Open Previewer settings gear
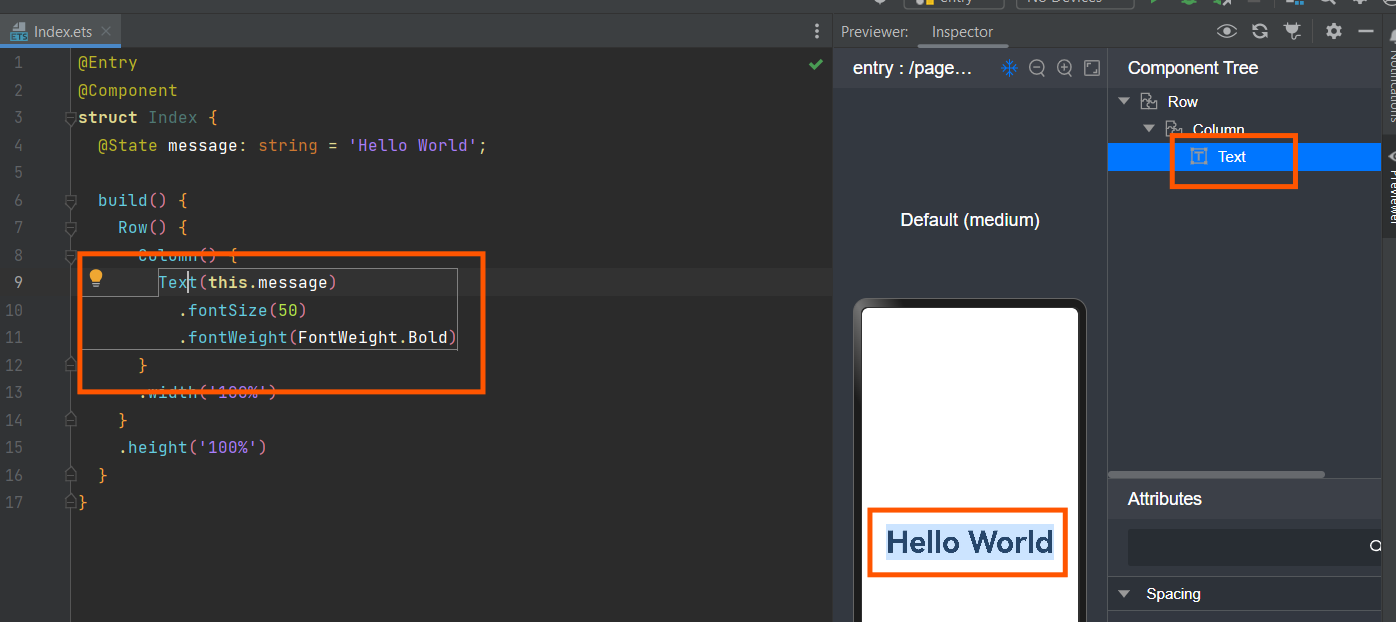The image size is (1396, 622). (1334, 32)
